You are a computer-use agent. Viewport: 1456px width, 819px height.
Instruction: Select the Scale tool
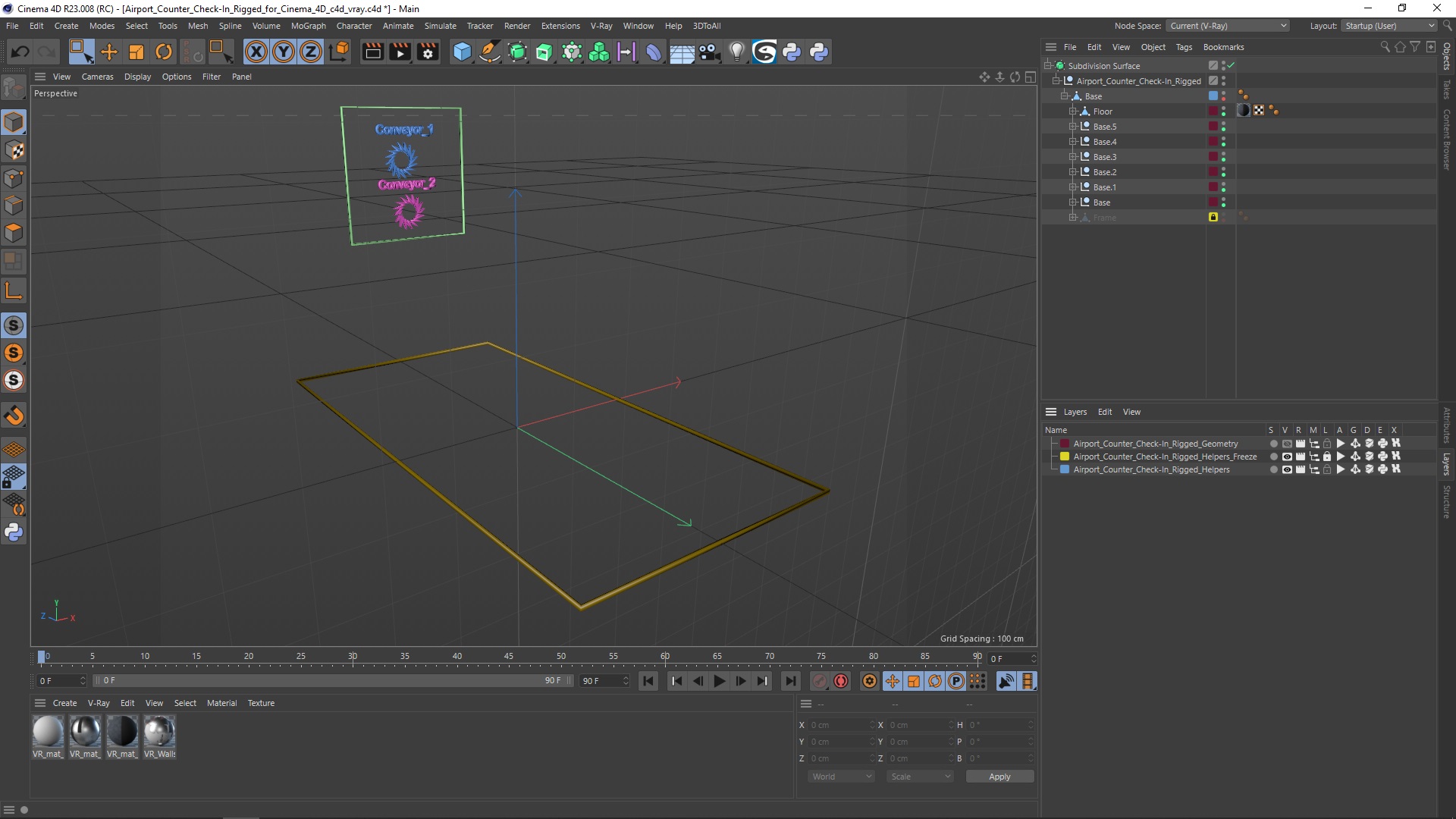tap(136, 52)
